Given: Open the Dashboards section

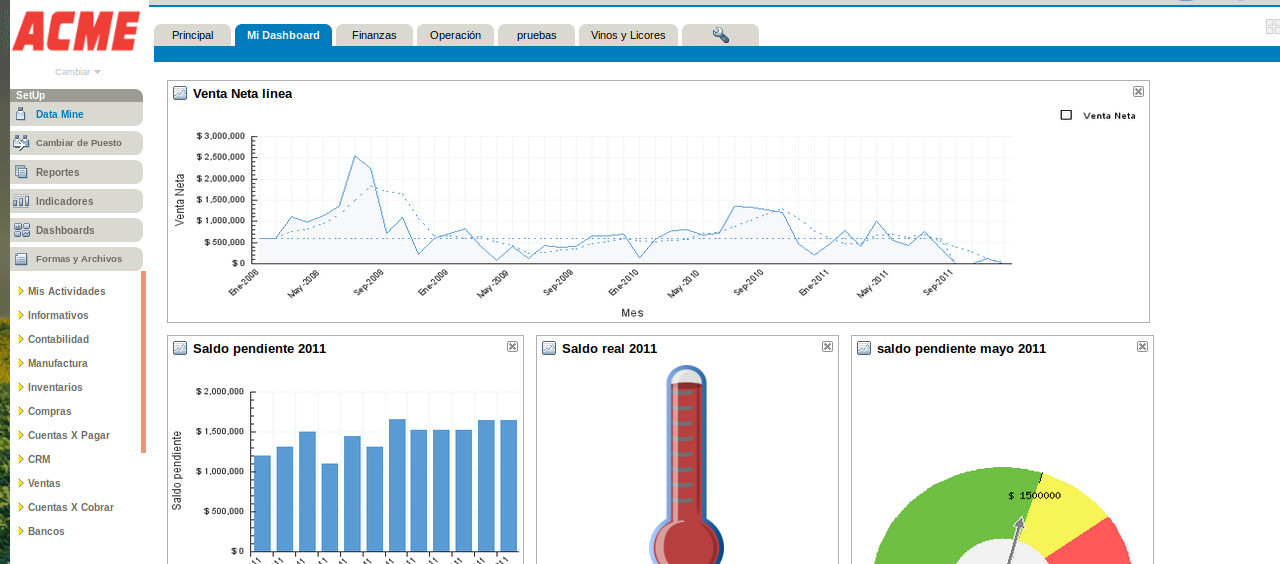Looking at the screenshot, I should pyautogui.click(x=77, y=230).
